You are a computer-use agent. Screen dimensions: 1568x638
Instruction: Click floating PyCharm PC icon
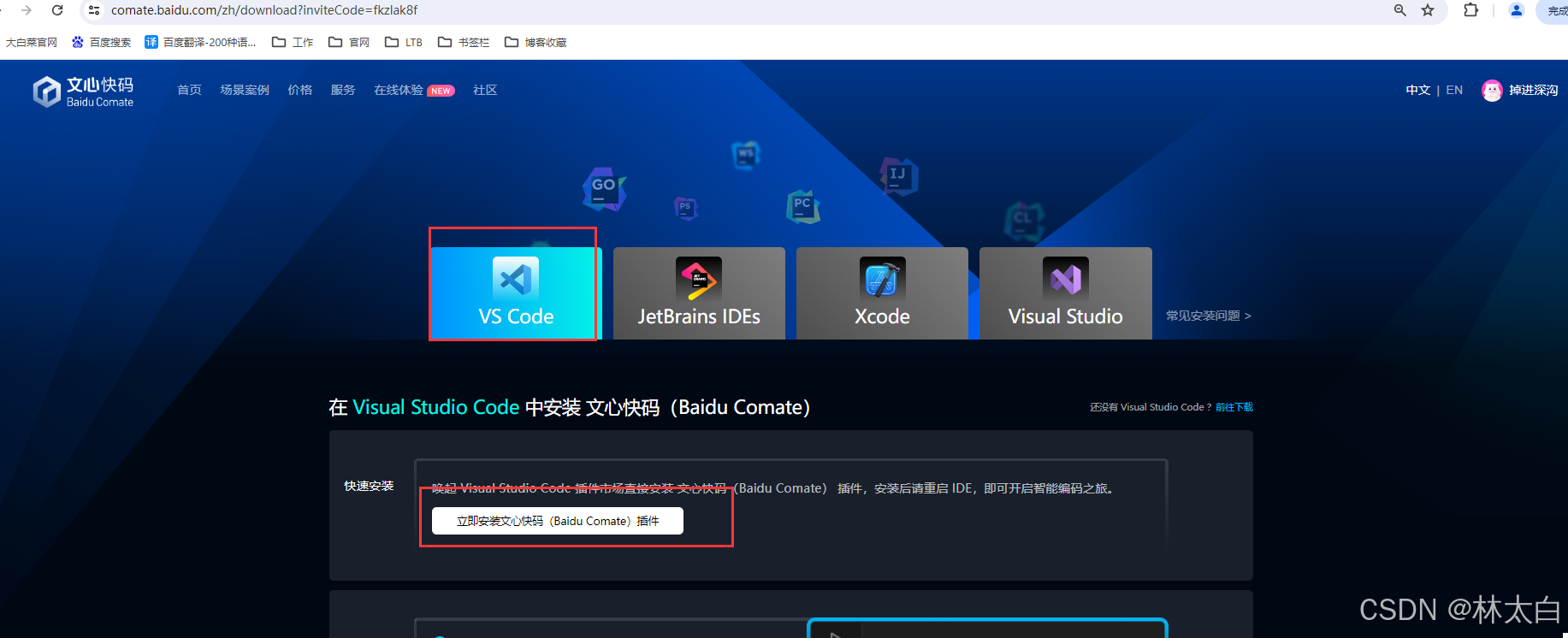[802, 206]
